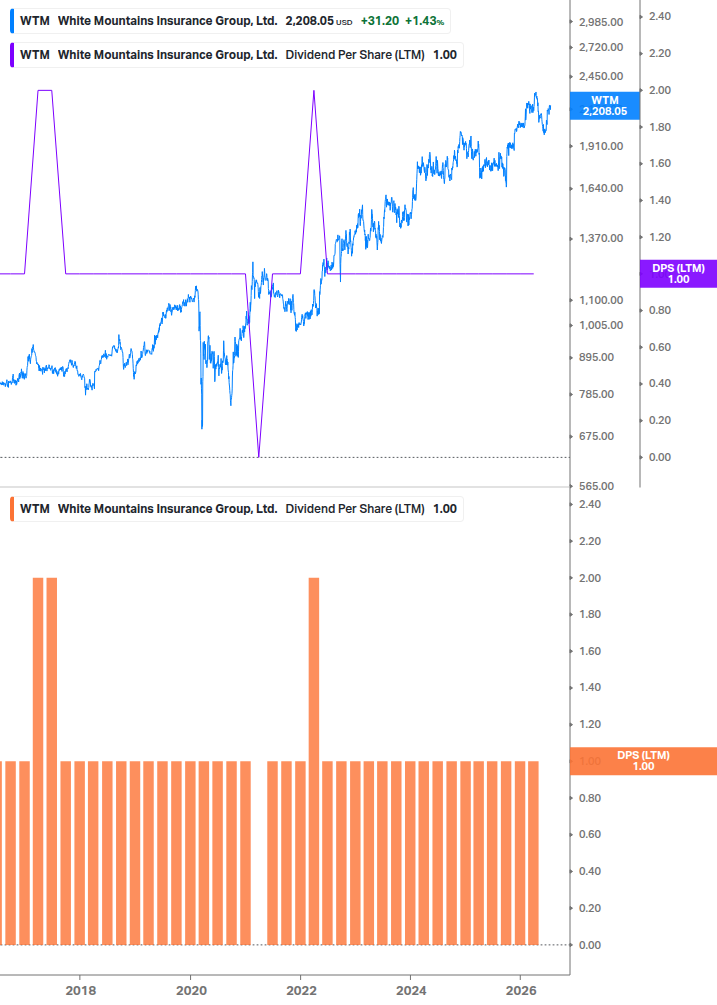The height and width of the screenshot is (1005, 717).
Task: Click the 2022 label on the time axis
Action: (301, 991)
